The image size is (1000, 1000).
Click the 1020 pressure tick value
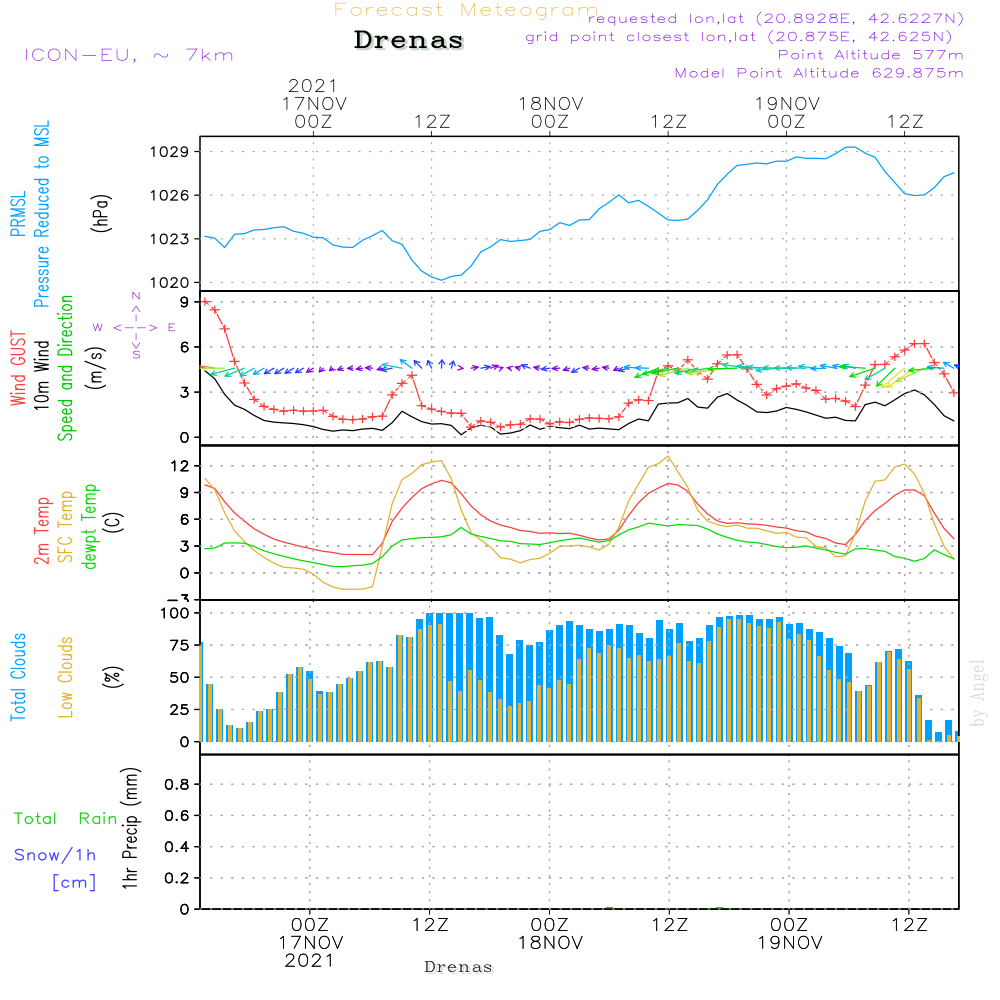click(170, 283)
